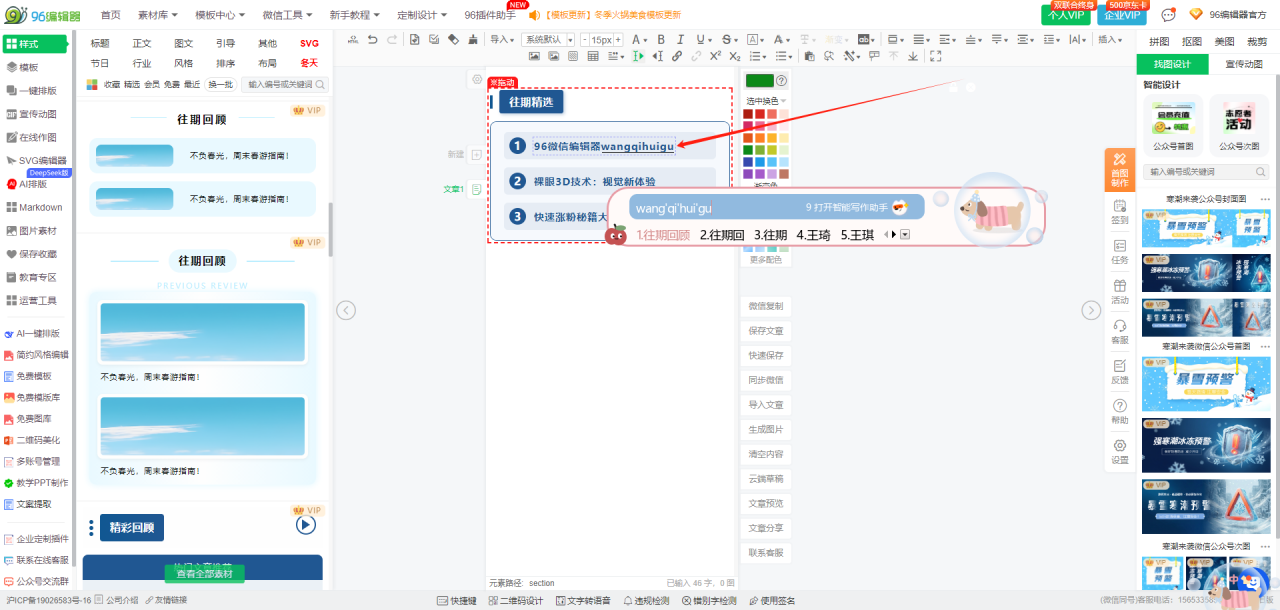Click the Bold formatting icon

pyautogui.click(x=661, y=40)
